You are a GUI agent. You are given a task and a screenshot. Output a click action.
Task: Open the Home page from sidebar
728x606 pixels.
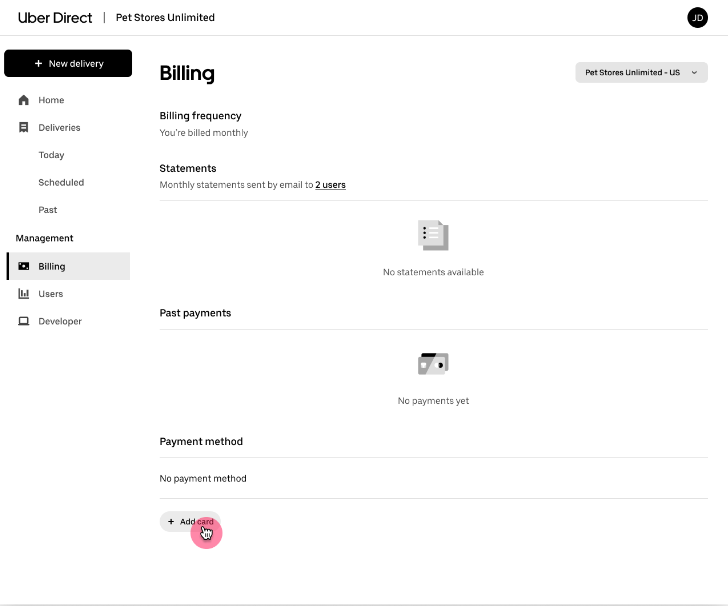point(51,100)
